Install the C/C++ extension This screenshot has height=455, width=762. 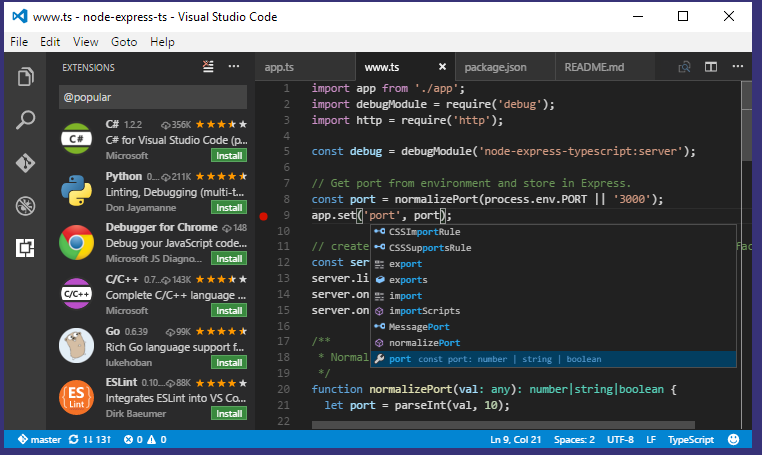coord(229,311)
